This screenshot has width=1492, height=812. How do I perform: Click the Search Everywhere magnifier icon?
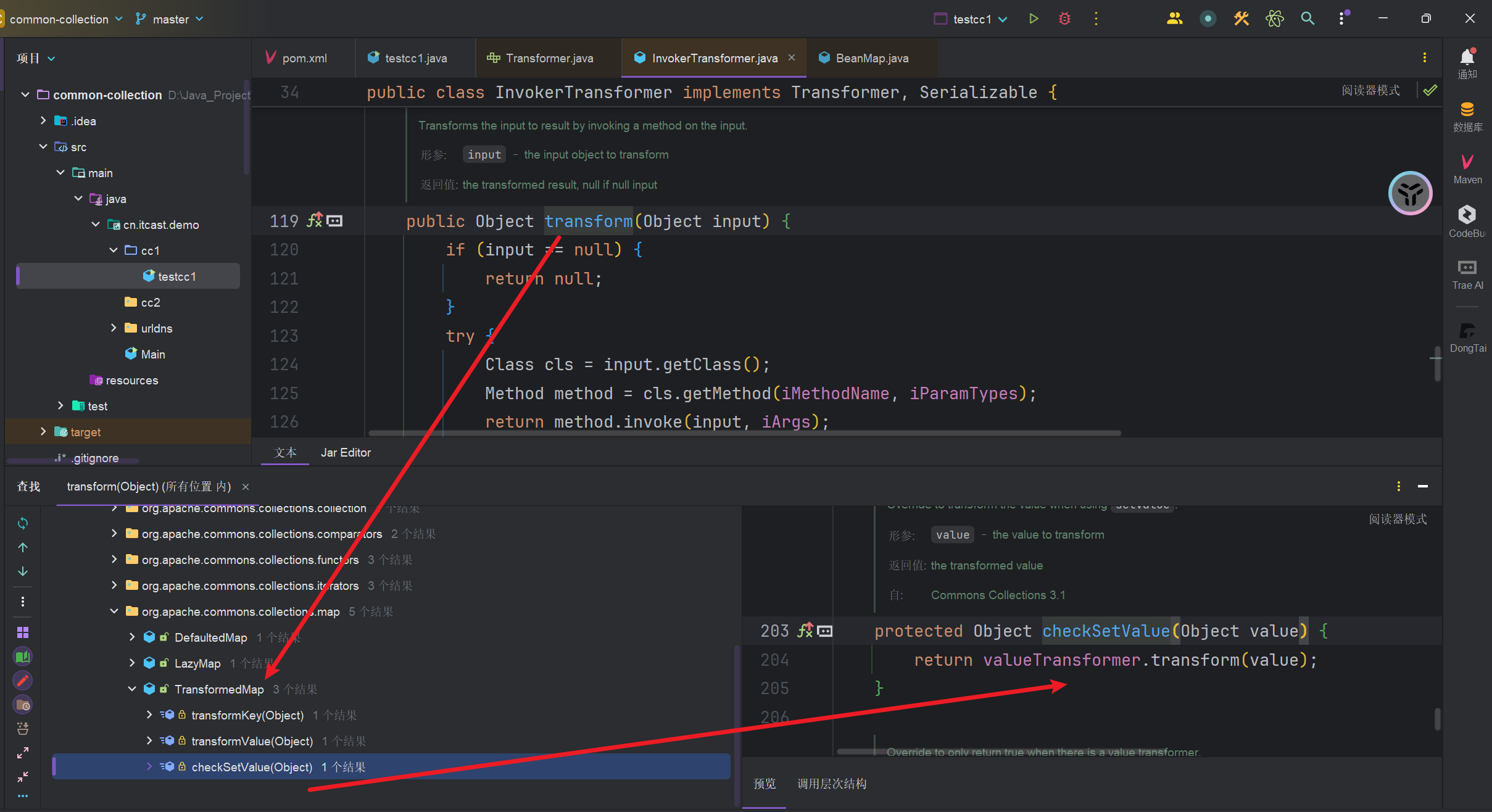[x=1307, y=19]
